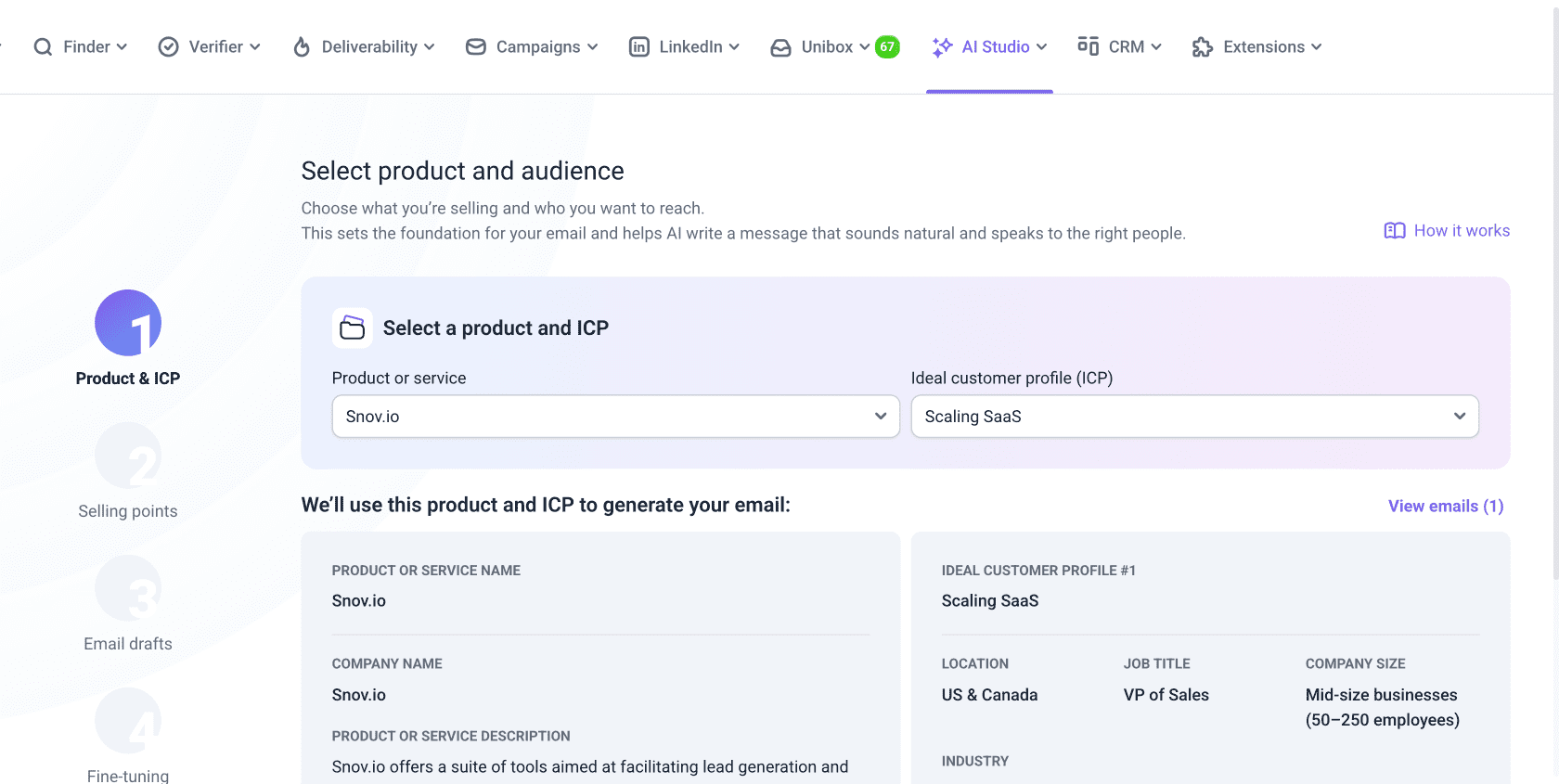Click the Deliverability flame icon

[x=302, y=47]
